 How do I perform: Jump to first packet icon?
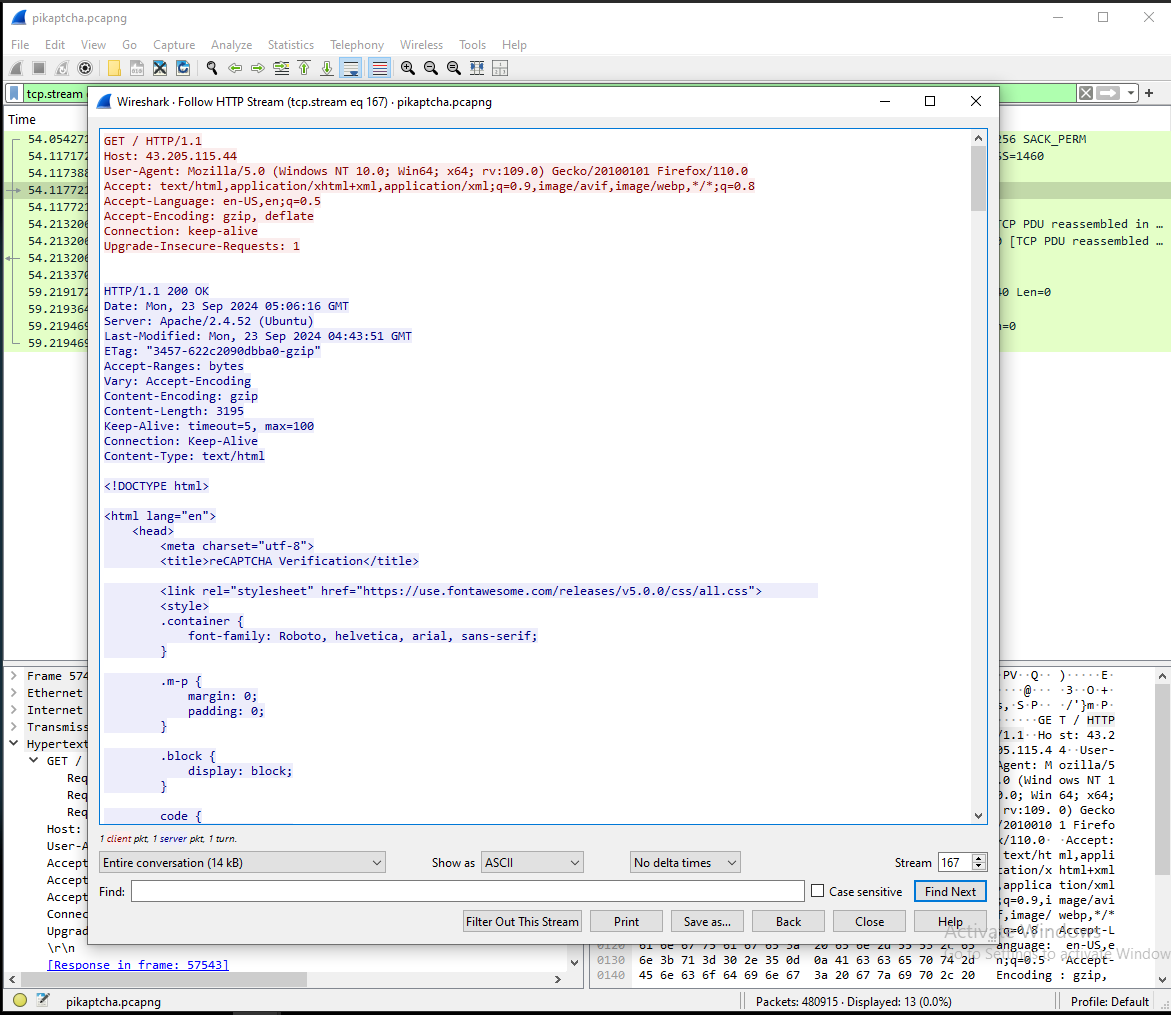coord(304,68)
